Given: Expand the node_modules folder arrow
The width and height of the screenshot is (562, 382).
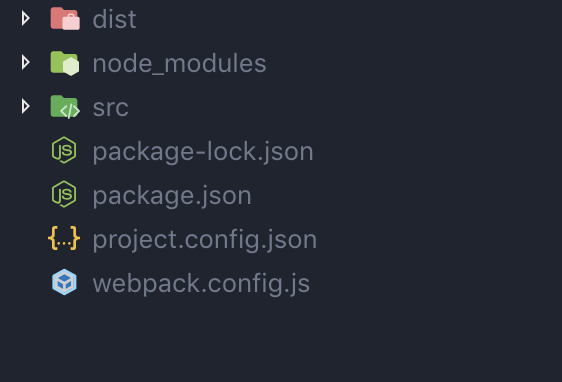Looking at the screenshot, I should (x=25, y=62).
